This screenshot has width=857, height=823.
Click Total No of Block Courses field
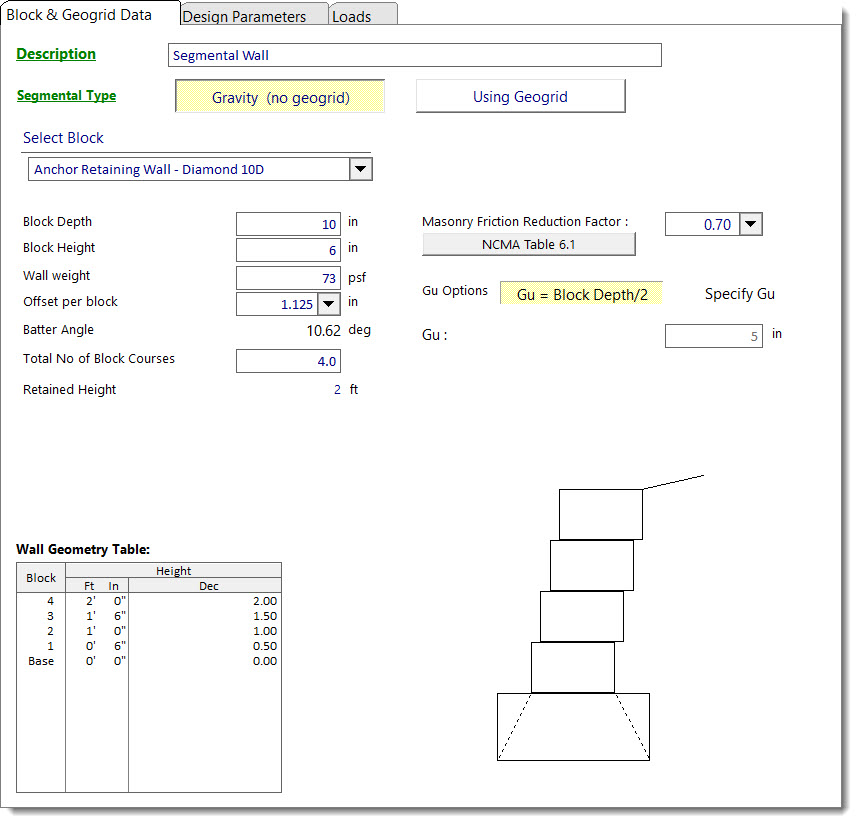coord(288,361)
